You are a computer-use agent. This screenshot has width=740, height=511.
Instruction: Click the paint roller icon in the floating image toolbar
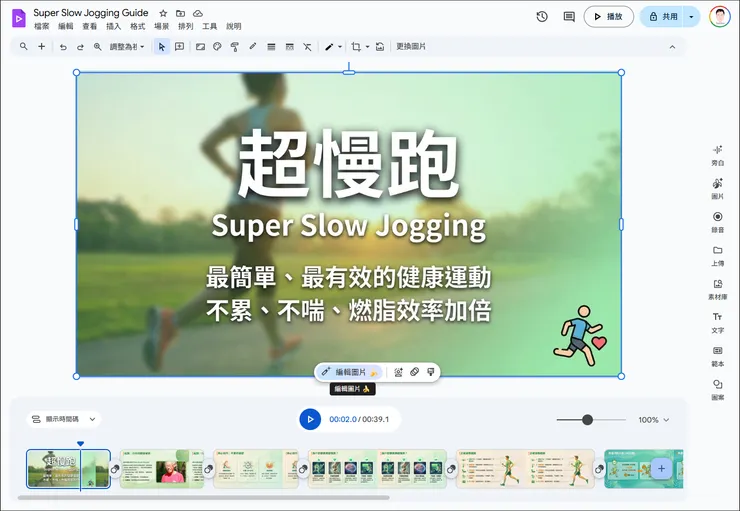(x=430, y=372)
